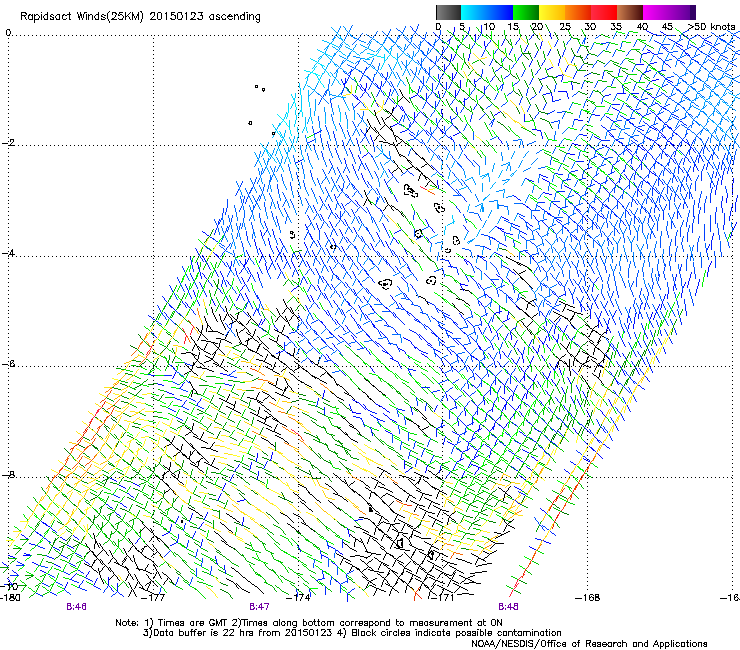This screenshot has height=650, width=740.
Task: Click the '35' label under the color bar
Action: 616,27
